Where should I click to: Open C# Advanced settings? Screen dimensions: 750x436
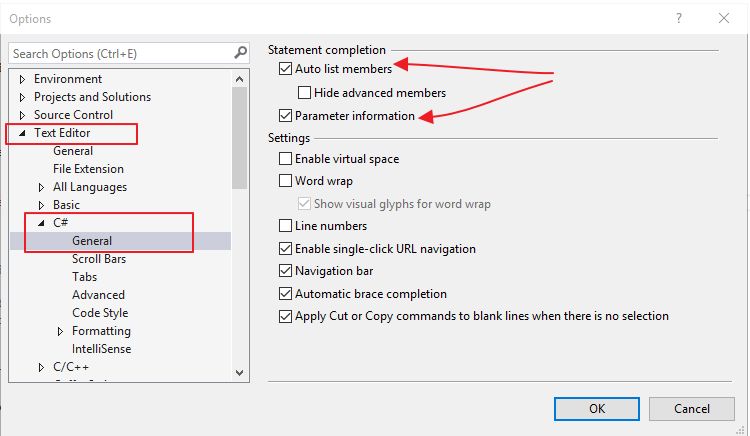[x=99, y=295]
